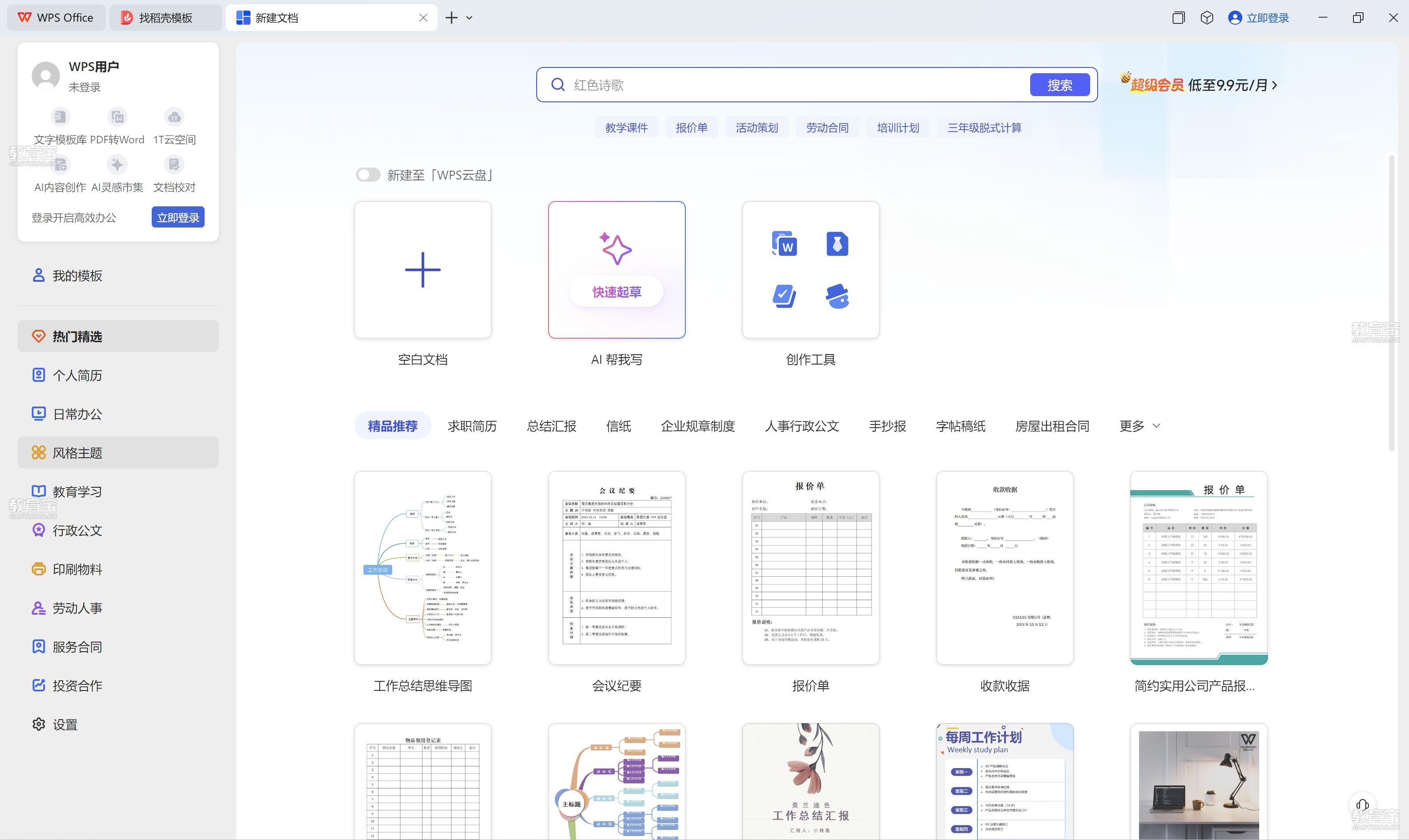Screen dimensions: 1409x840
Task: Select 个人简历 in the sidebar
Action: coord(118,375)
